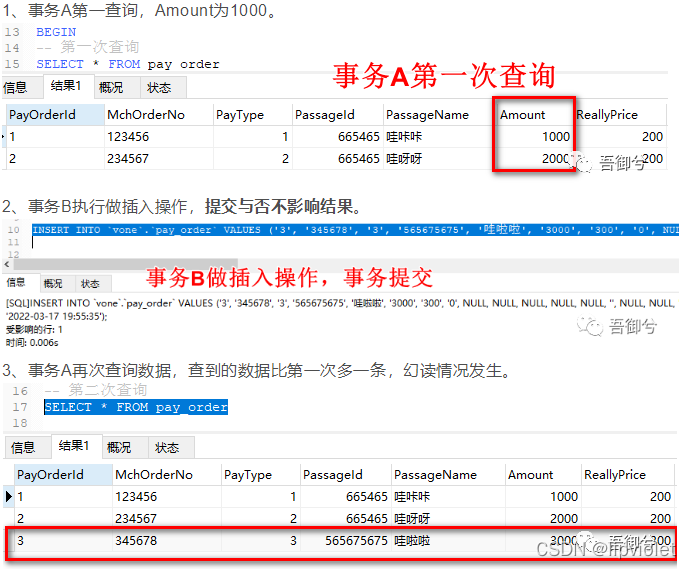Viewport: 692px width, 569px height.
Task: Click highlighted SELECT statement on line 17
Action: [x=136, y=407]
